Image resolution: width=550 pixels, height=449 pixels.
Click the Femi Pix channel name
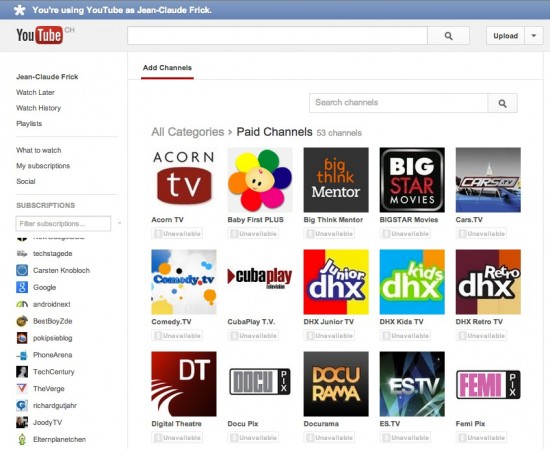tap(470, 424)
